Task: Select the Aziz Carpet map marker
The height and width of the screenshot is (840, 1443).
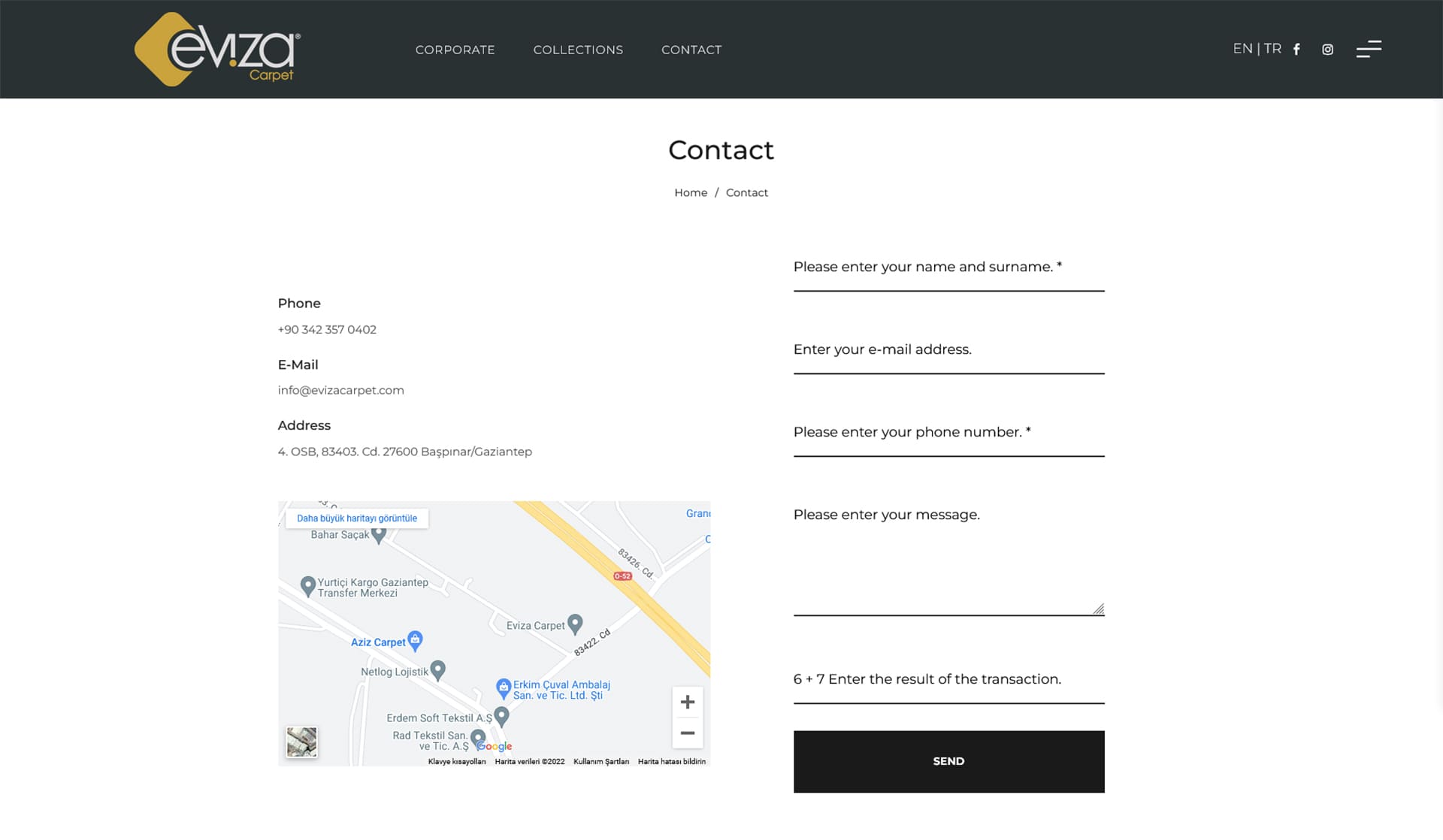Action: [415, 640]
